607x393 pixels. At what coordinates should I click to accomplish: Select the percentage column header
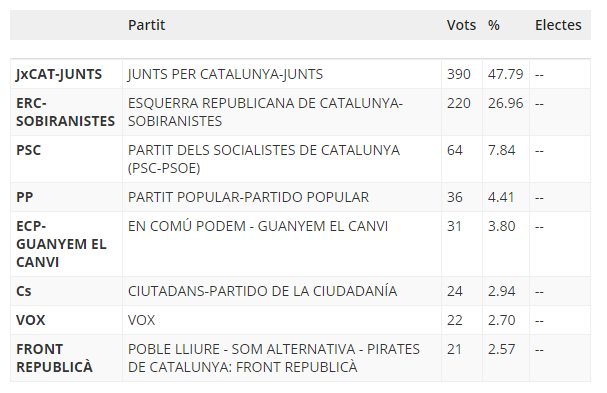[x=494, y=25]
